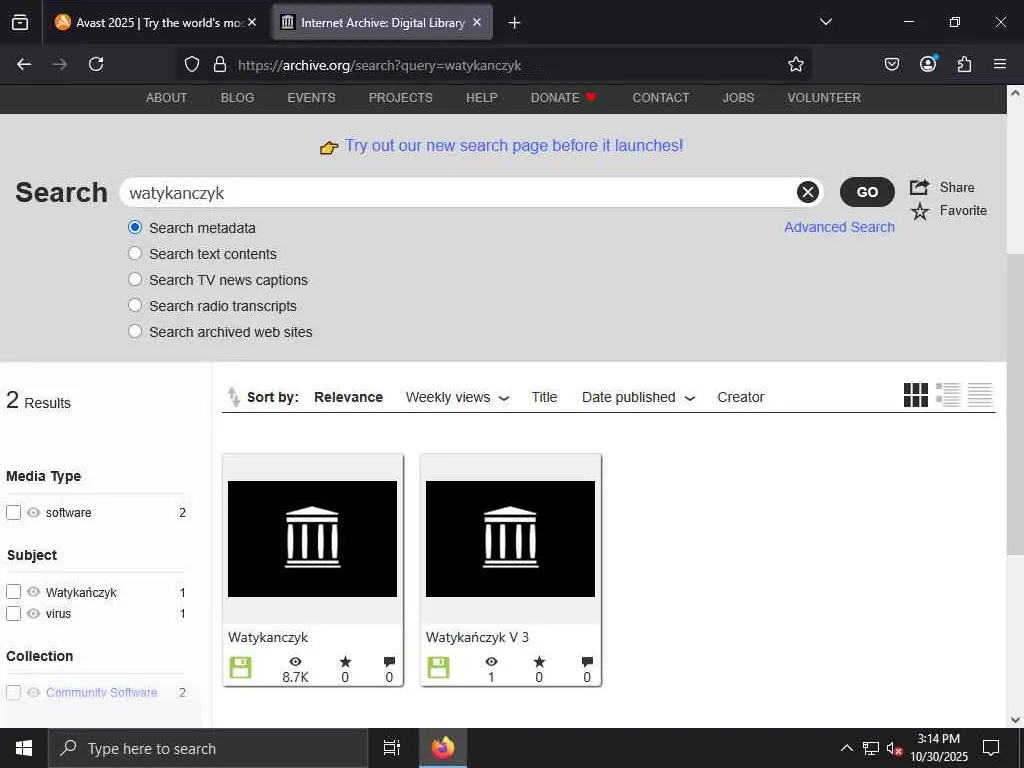This screenshot has height=768, width=1024.
Task: Select Search archived web sites option
Action: (135, 331)
